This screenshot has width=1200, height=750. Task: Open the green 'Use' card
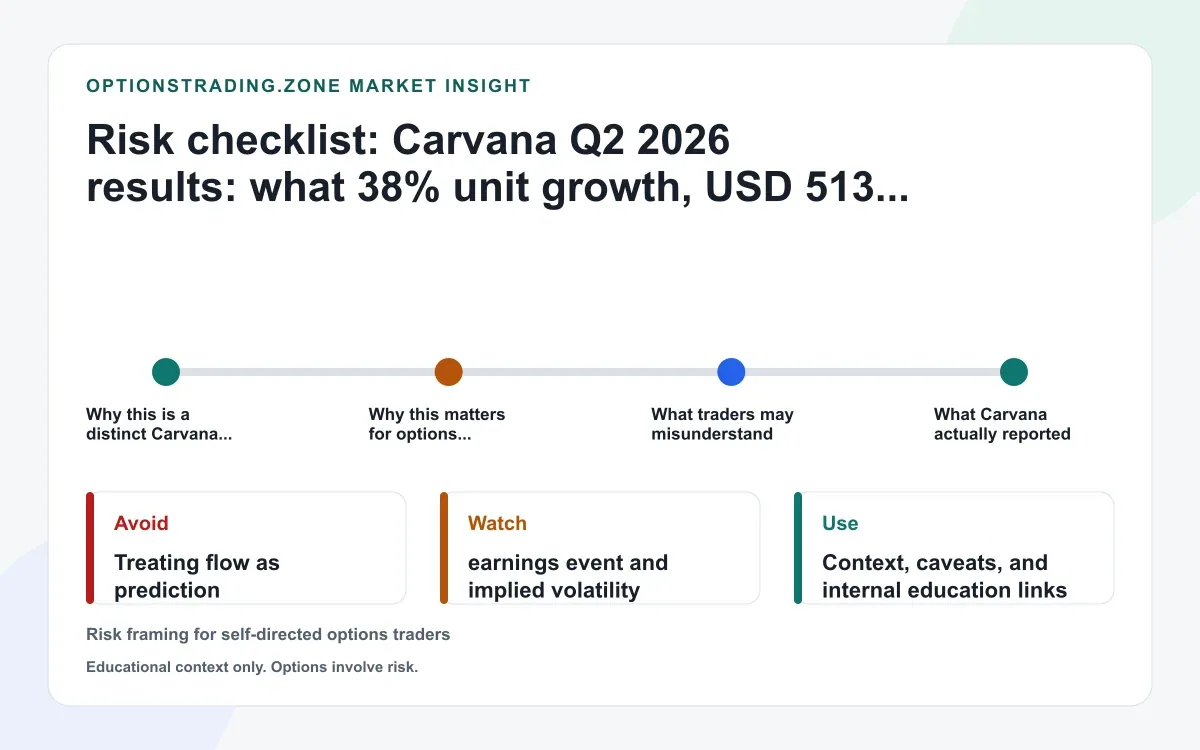(954, 548)
